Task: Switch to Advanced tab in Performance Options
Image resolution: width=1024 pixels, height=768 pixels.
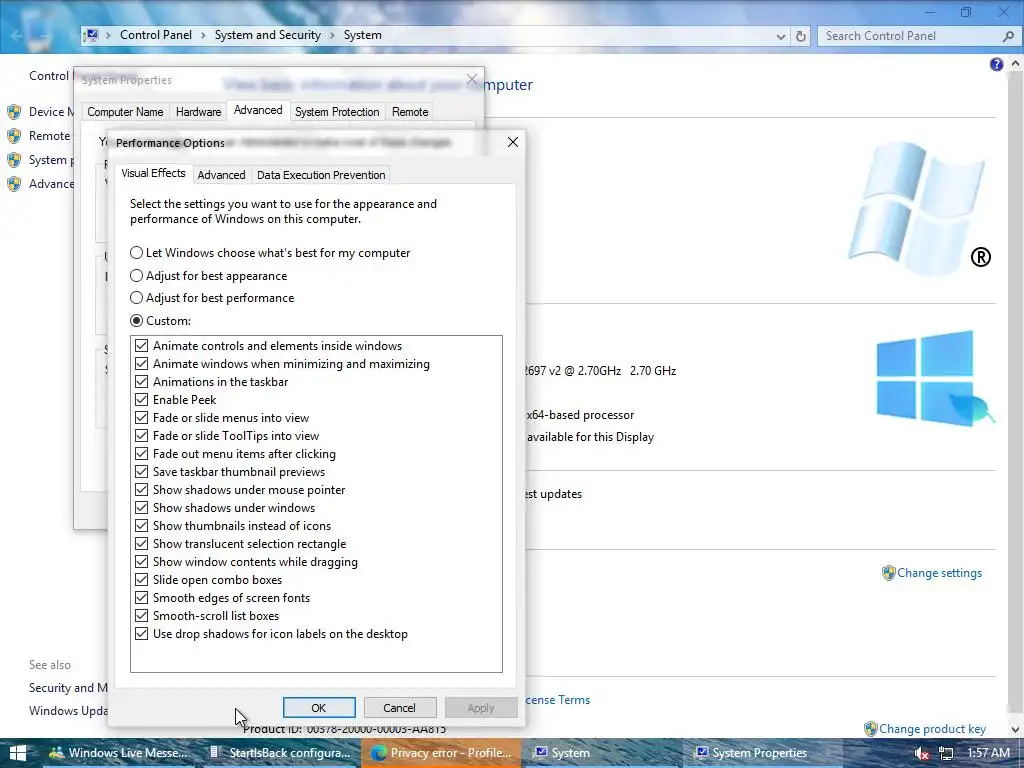Action: (x=221, y=175)
